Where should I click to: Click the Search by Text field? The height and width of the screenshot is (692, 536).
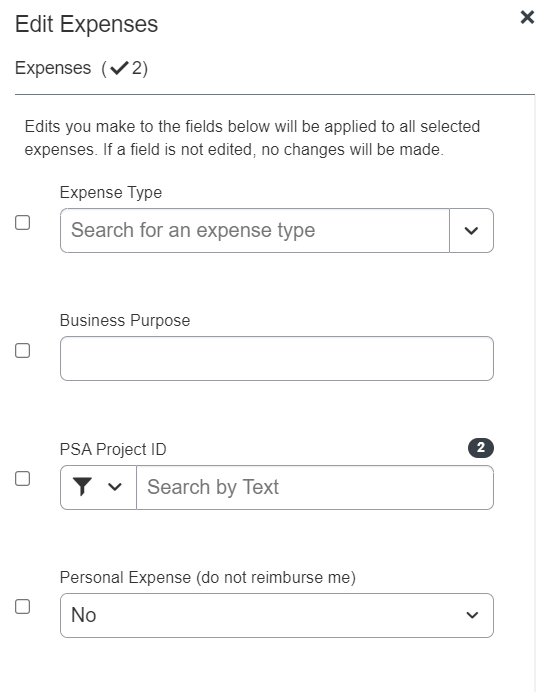tap(315, 487)
